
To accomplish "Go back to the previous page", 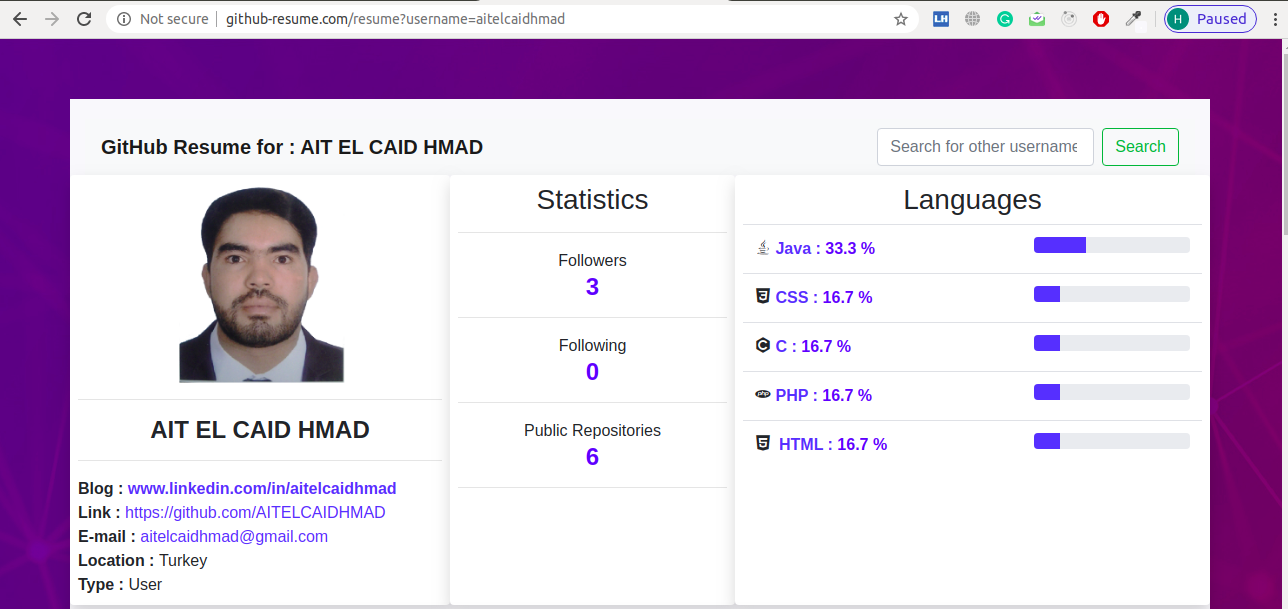I will point(20,19).
